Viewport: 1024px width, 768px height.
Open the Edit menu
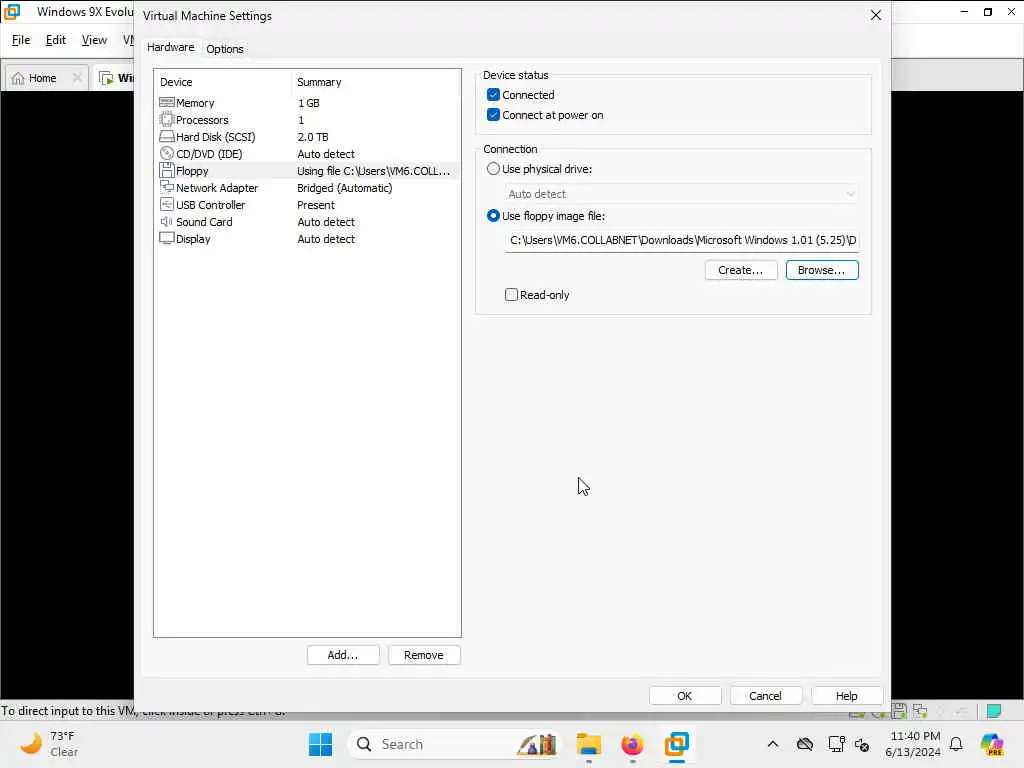pos(56,40)
